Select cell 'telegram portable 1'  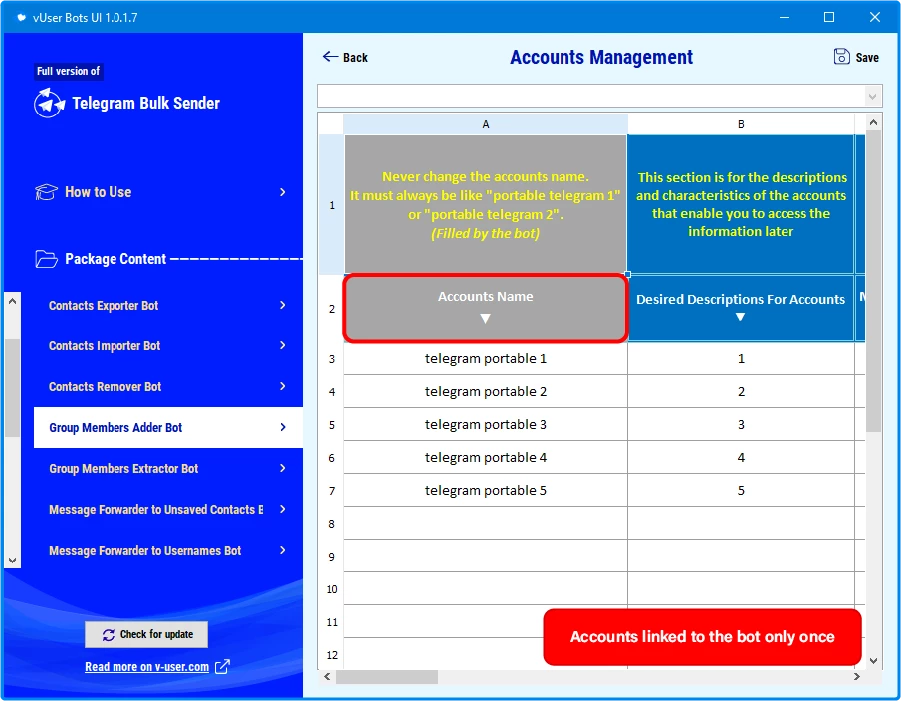(x=486, y=359)
